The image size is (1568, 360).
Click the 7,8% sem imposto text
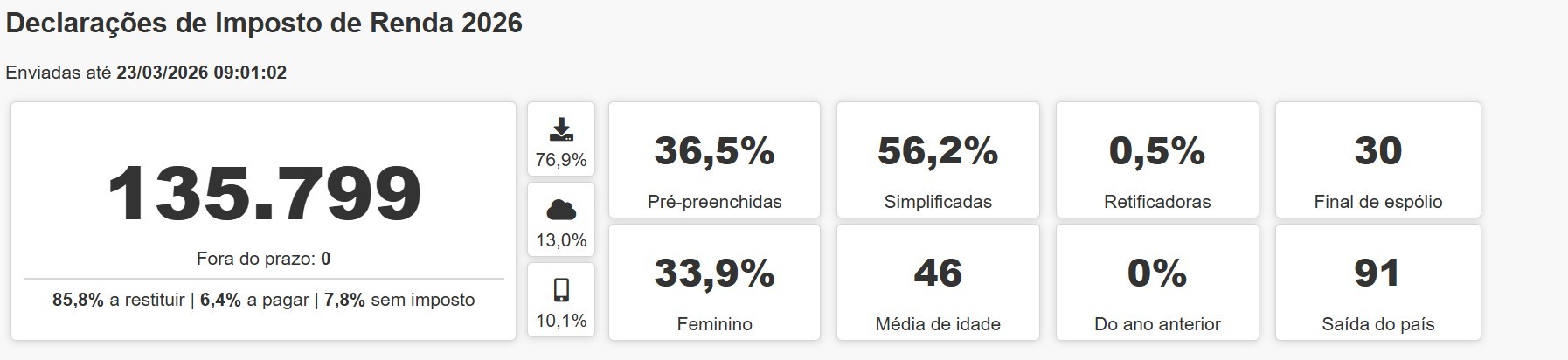point(399,301)
